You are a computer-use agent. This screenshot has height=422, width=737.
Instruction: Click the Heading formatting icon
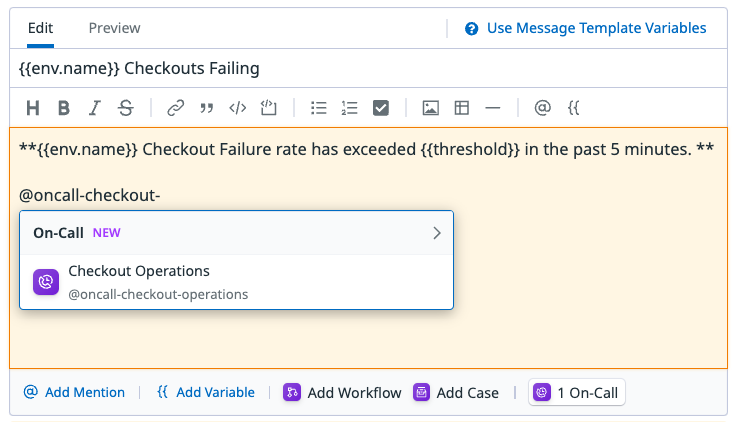(x=32, y=108)
